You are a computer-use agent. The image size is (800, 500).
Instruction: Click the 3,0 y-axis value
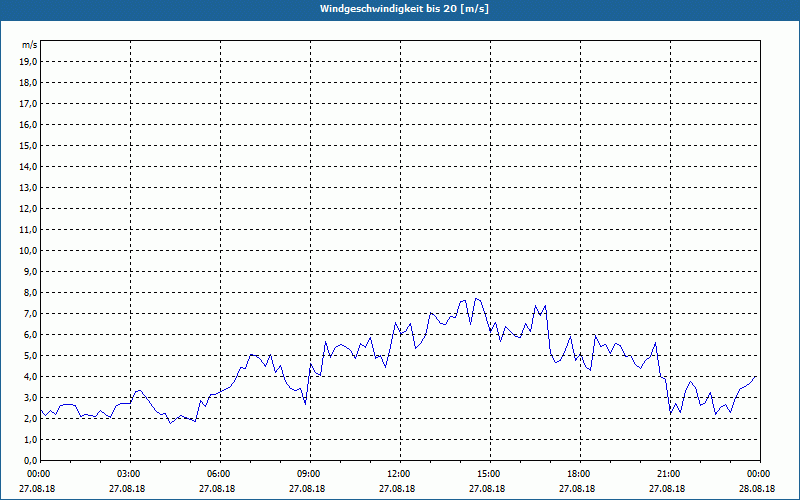[30, 397]
